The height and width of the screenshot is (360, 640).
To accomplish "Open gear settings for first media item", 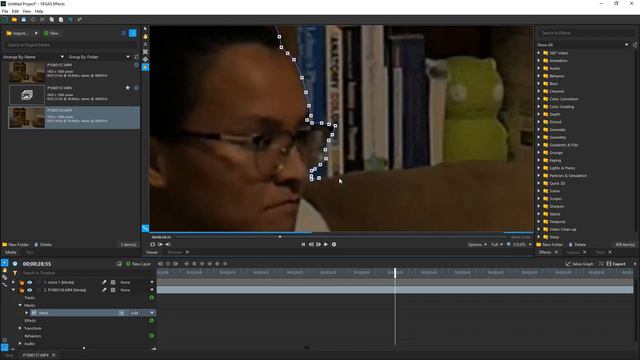I will tap(136, 65).
